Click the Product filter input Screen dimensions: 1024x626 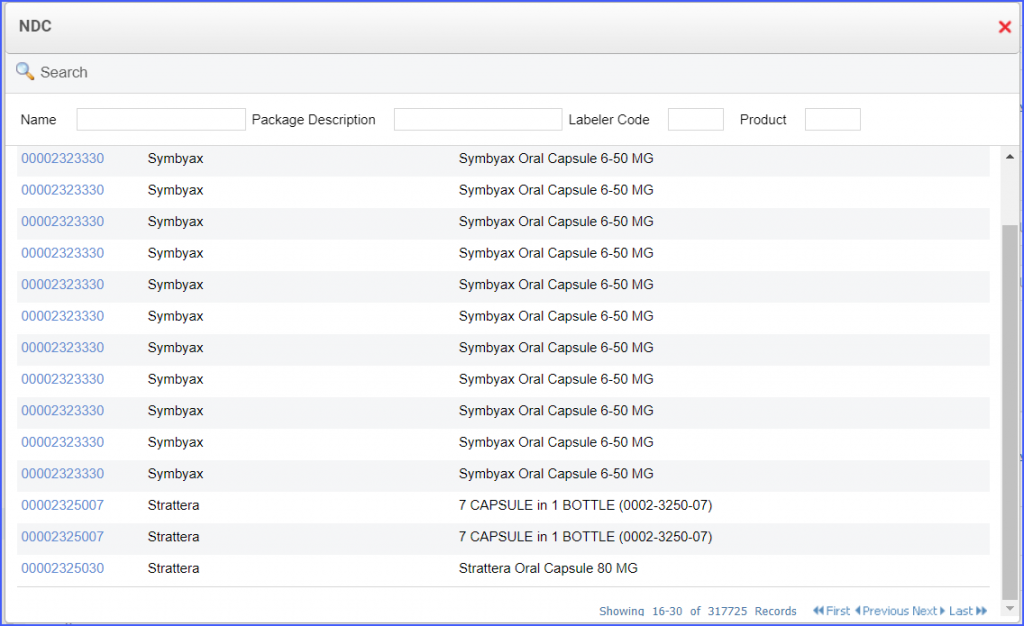tap(833, 119)
